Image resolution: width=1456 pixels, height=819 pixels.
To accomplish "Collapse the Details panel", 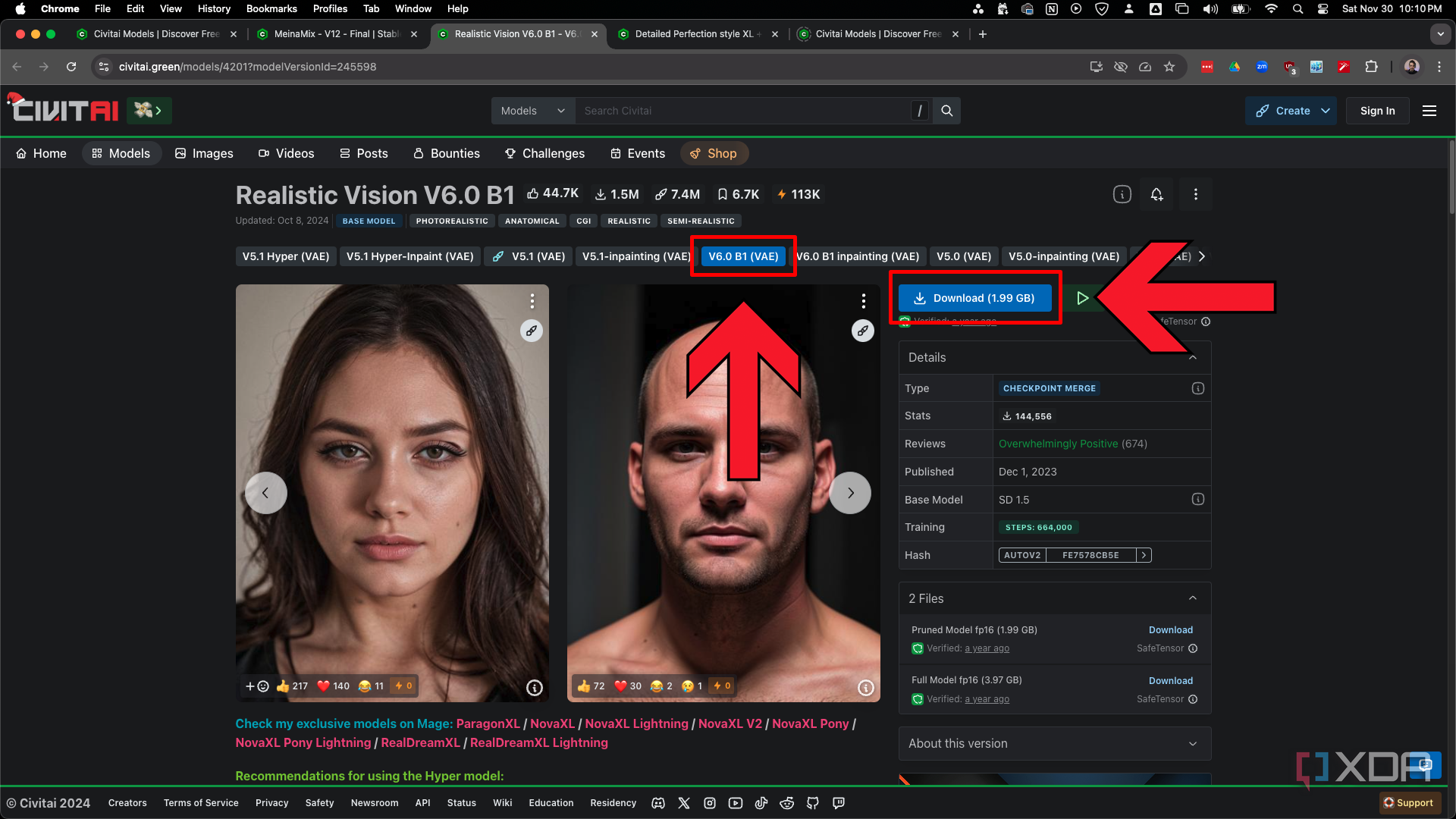I will (x=1193, y=357).
